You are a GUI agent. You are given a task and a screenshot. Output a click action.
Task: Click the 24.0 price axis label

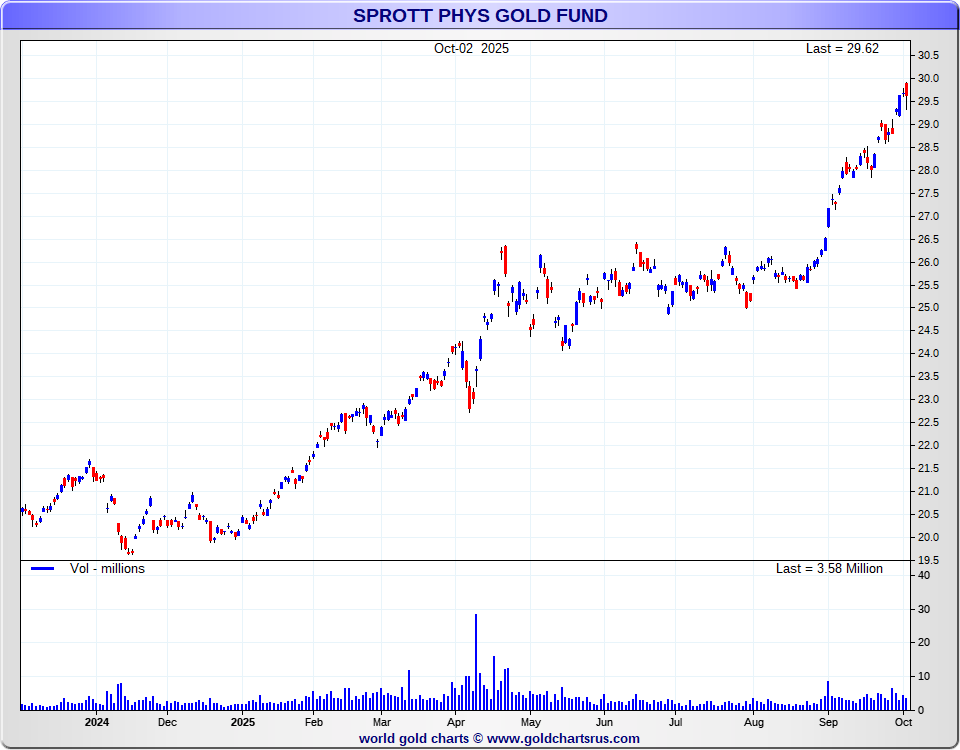pyautogui.click(x=928, y=353)
